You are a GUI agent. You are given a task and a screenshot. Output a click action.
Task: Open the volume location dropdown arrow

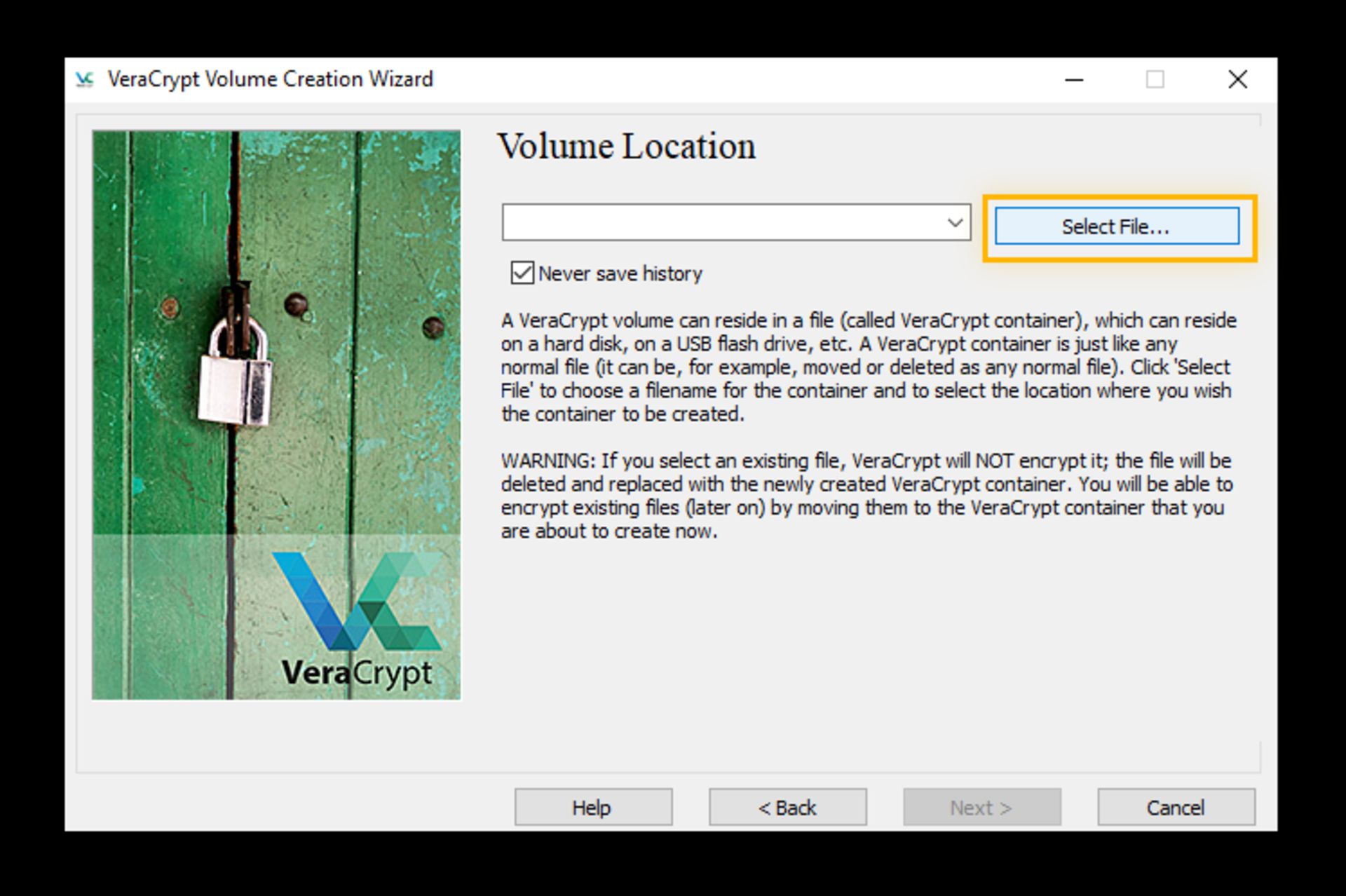tap(955, 223)
